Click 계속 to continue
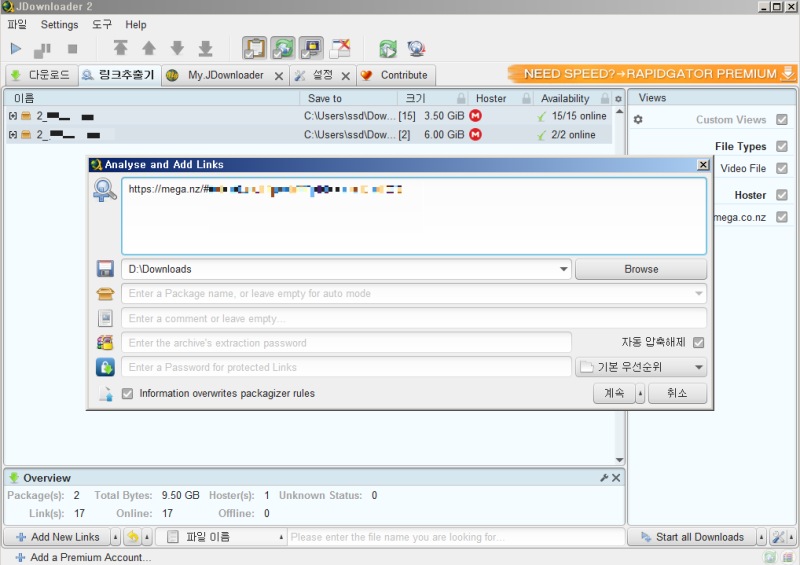 [x=614, y=394]
